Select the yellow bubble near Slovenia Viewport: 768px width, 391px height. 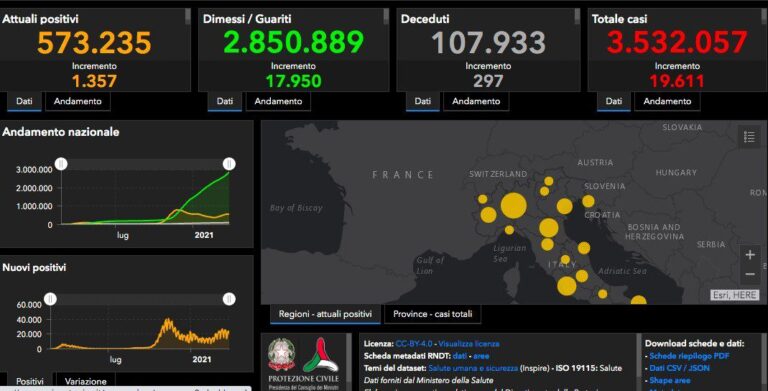point(588,201)
